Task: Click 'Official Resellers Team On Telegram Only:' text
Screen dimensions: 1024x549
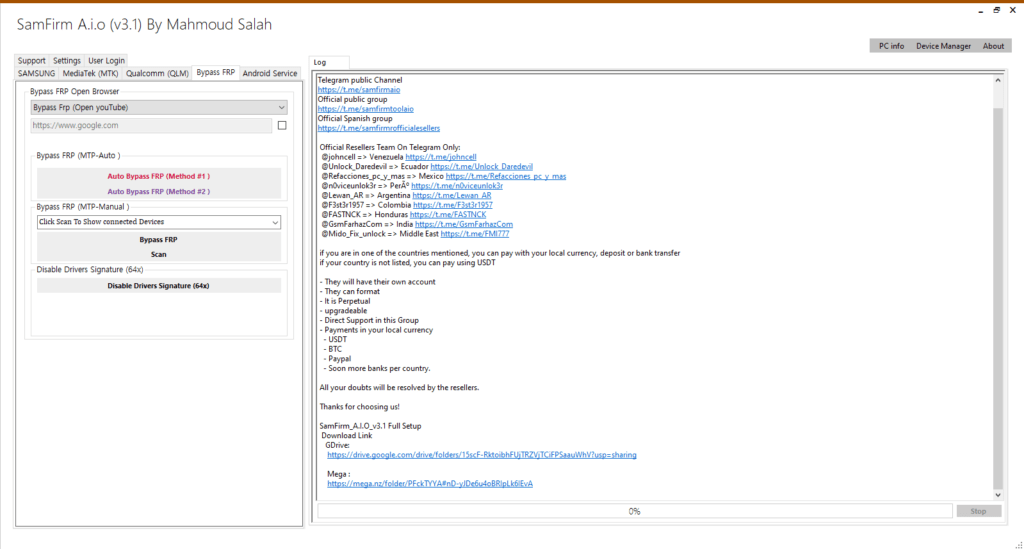Action: (390, 148)
